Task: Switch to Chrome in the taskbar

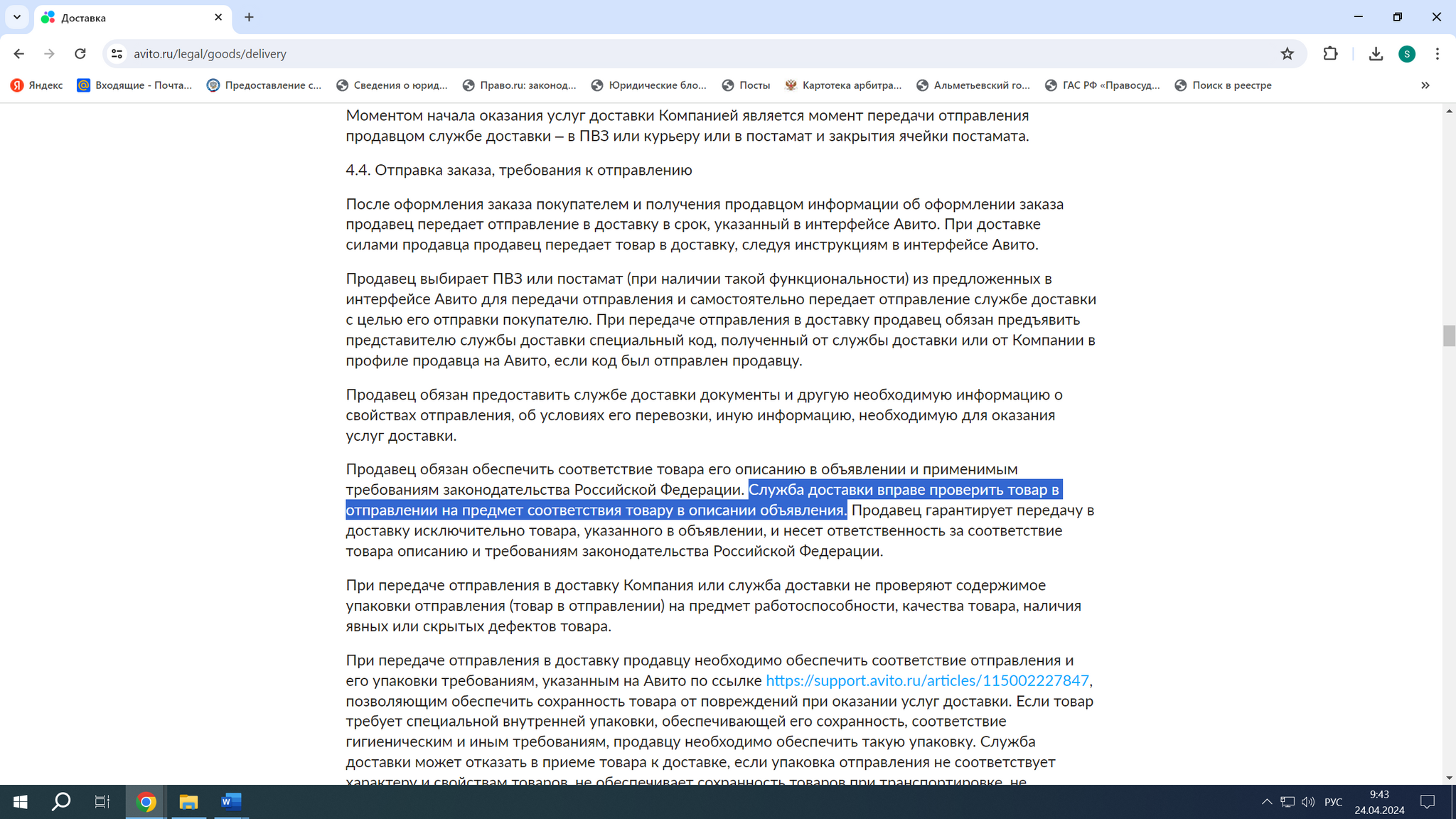Action: click(146, 802)
